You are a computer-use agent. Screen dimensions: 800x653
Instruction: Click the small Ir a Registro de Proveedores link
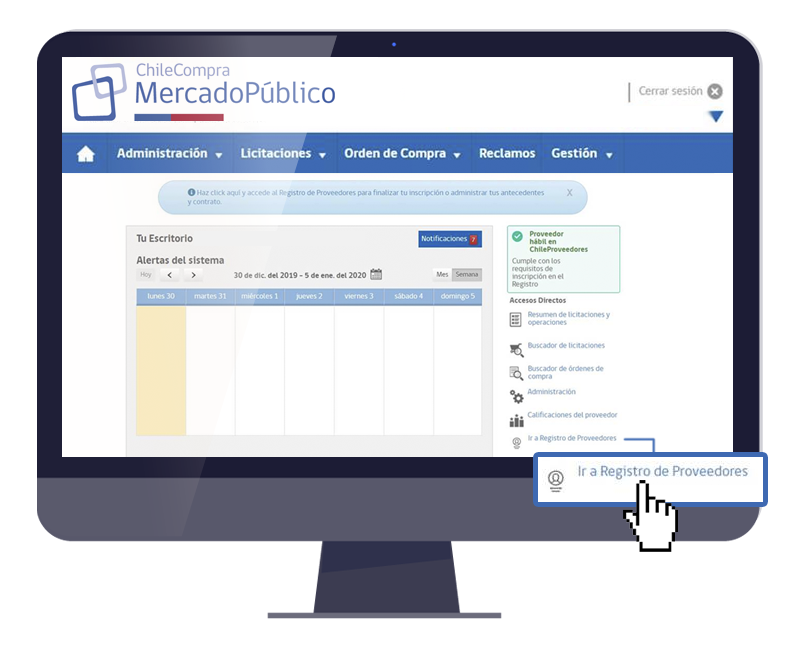point(572,438)
